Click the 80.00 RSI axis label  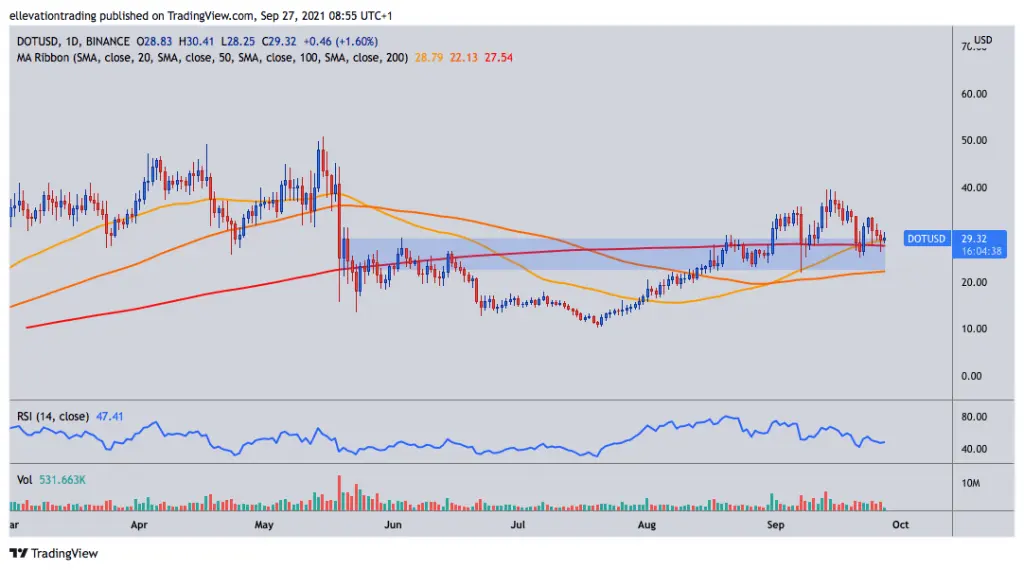[x=974, y=417]
